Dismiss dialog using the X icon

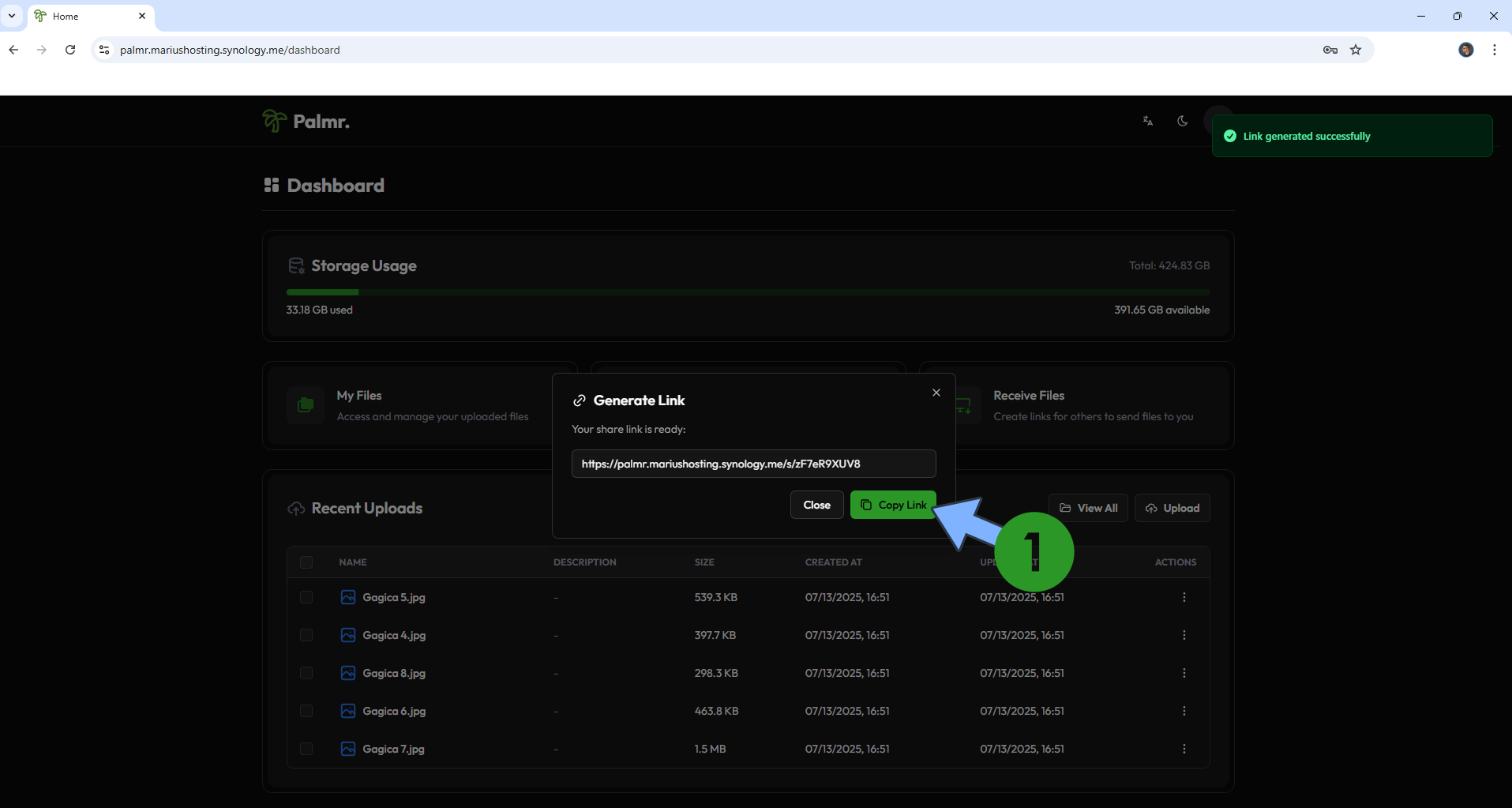click(x=936, y=393)
